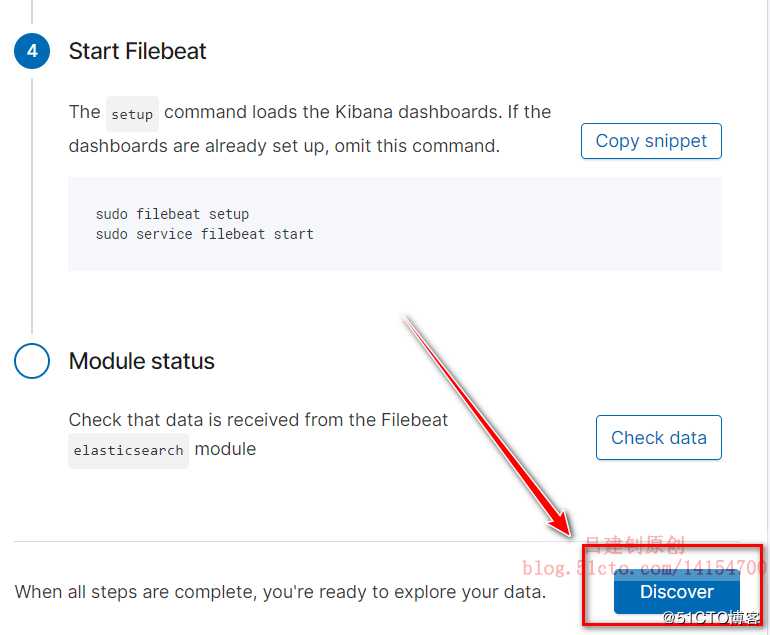This screenshot has height=635, width=770.
Task: Click the 'sudo filebeat setup' command line
Action: point(172,214)
